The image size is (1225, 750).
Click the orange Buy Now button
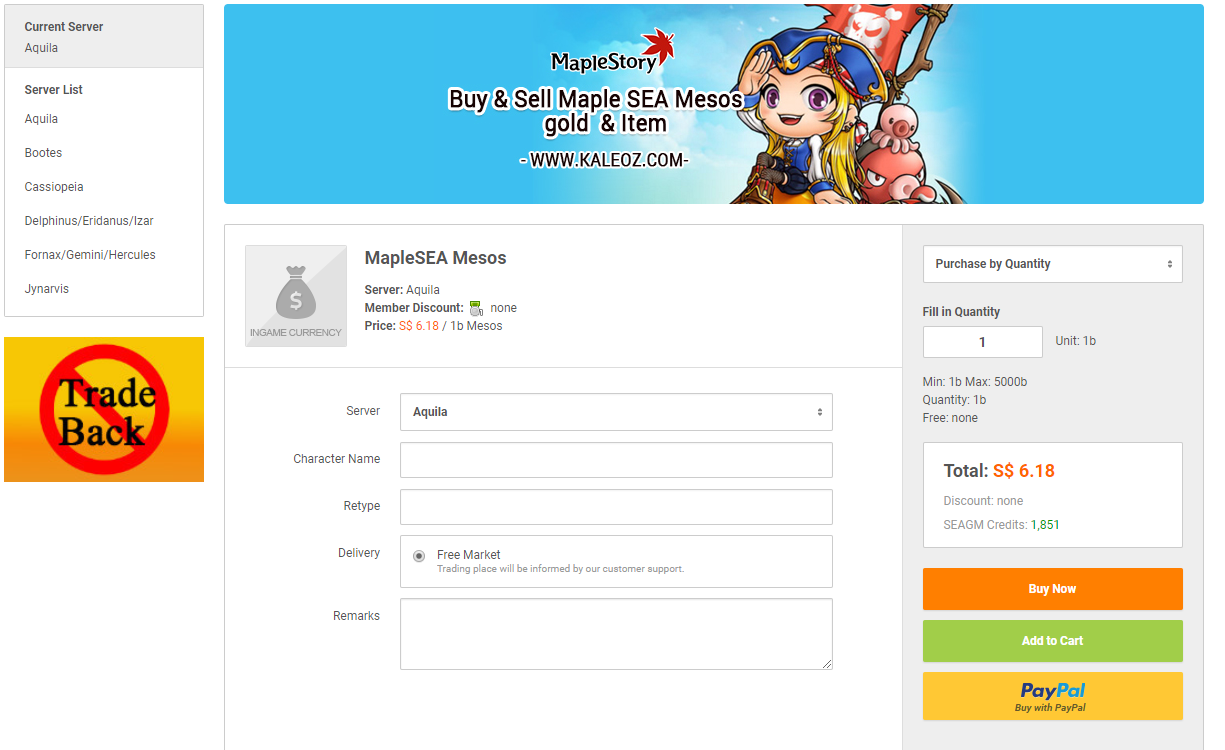1052,589
